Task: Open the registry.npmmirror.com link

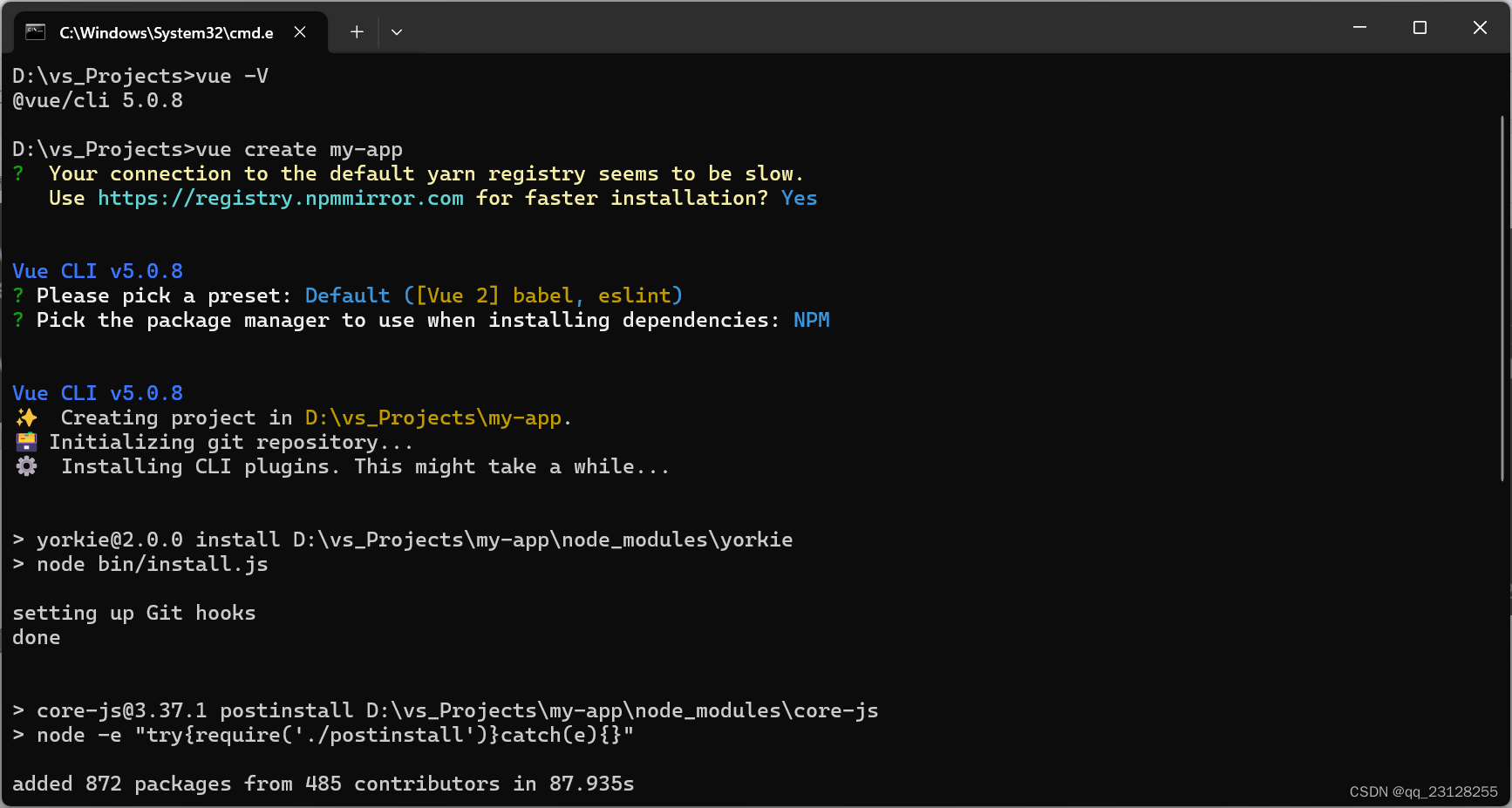Action: pyautogui.click(x=281, y=198)
